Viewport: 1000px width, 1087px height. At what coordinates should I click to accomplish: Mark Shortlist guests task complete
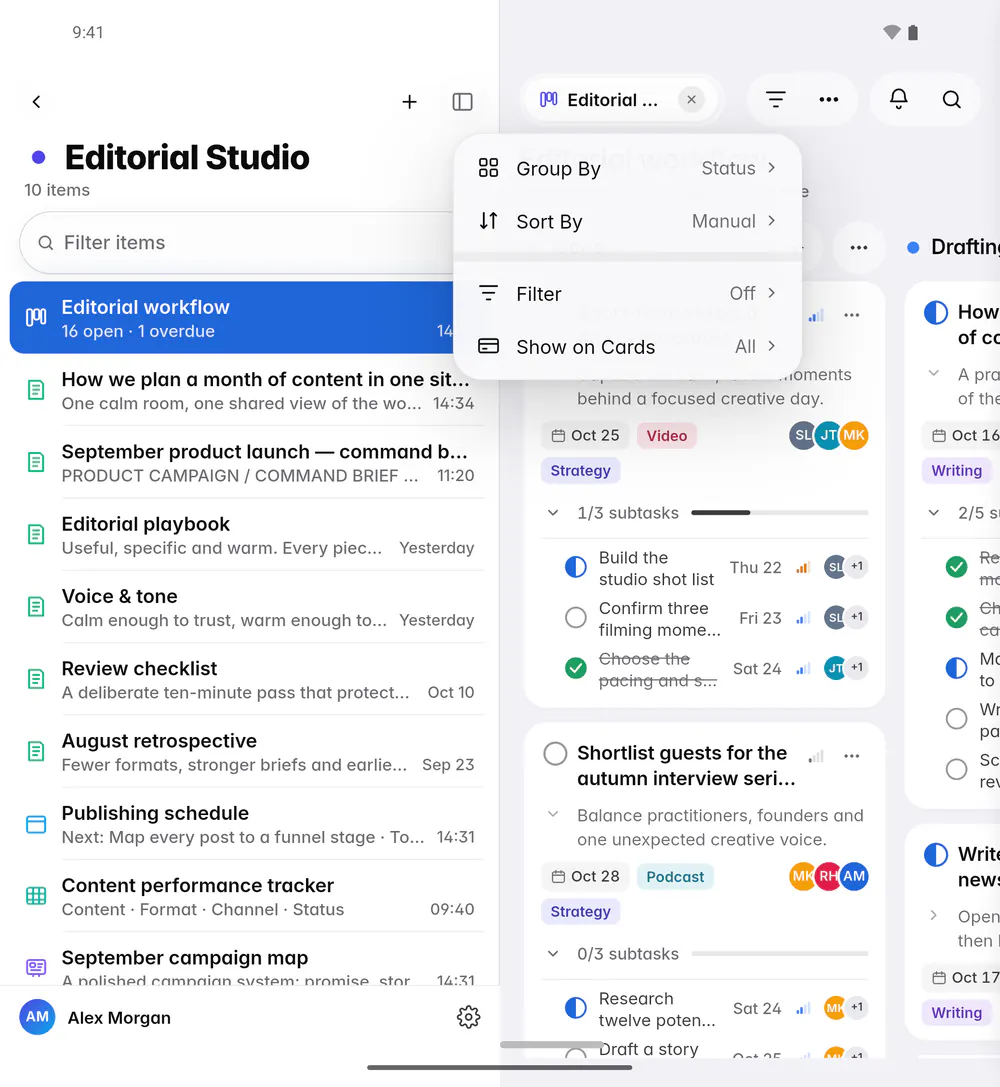point(555,754)
